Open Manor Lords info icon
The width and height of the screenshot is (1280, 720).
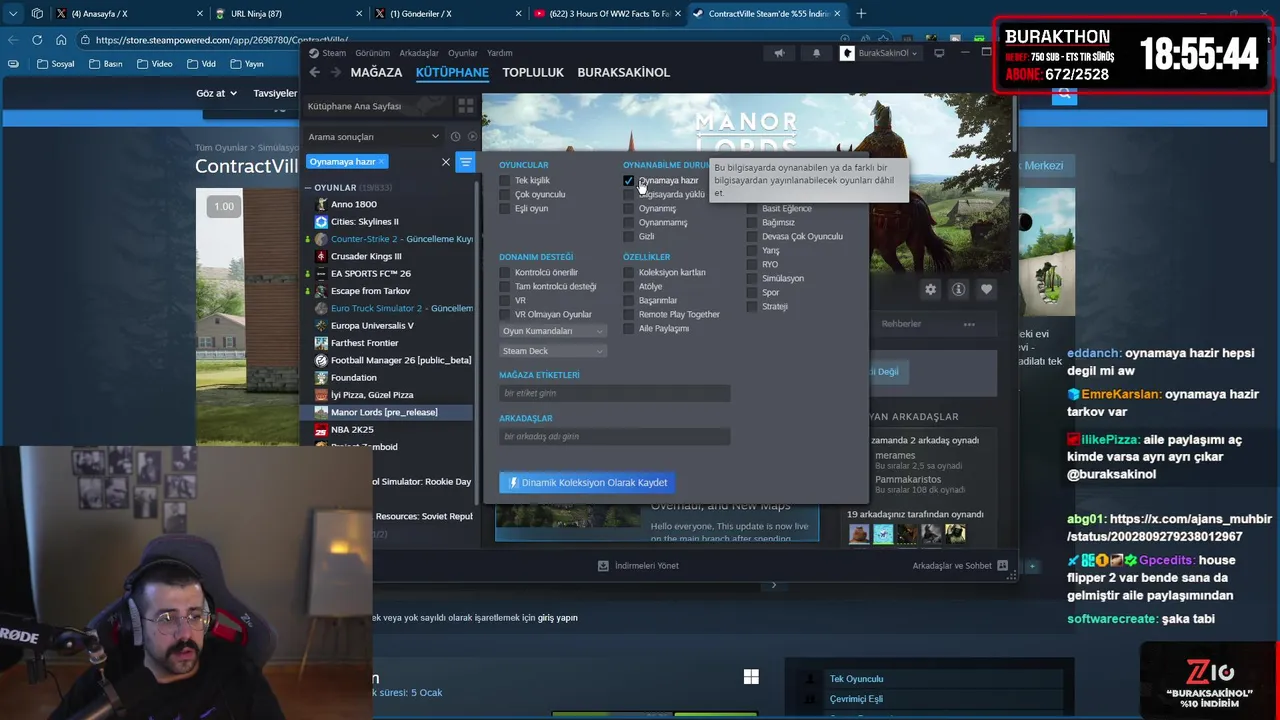(x=958, y=289)
